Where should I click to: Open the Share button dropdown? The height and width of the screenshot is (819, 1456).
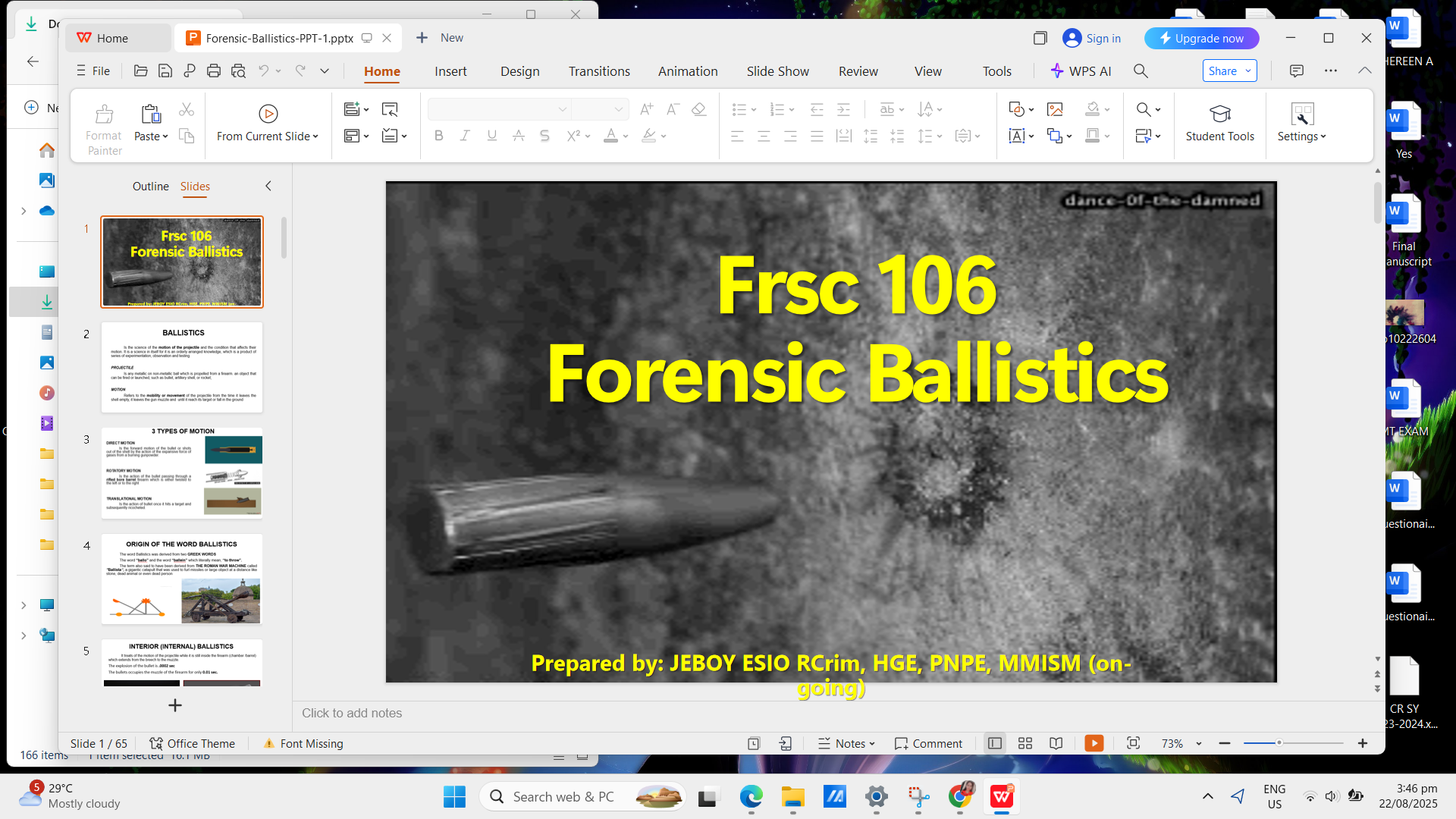point(1248,71)
